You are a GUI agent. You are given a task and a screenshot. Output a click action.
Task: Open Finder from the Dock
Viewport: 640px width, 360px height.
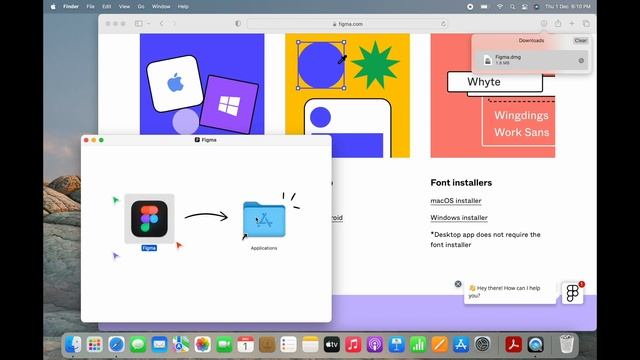pyautogui.click(x=73, y=345)
